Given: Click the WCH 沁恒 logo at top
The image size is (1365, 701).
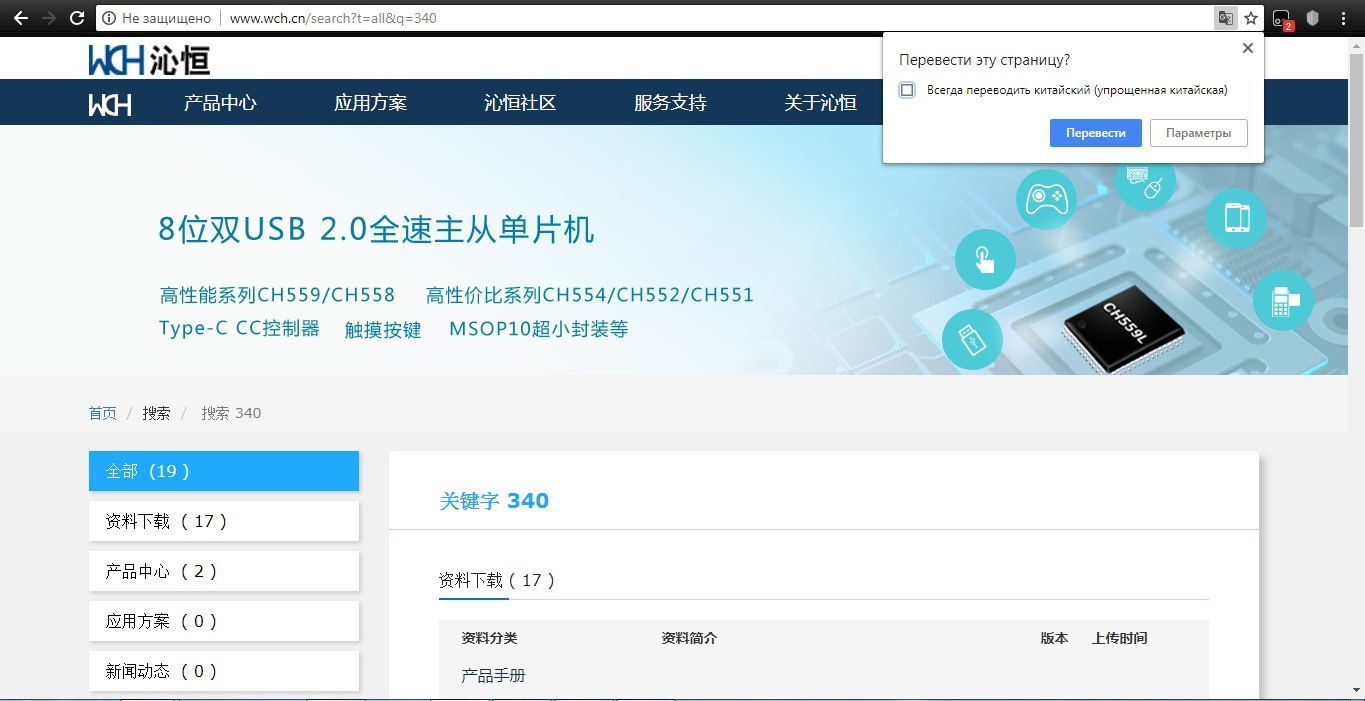Looking at the screenshot, I should [149, 59].
